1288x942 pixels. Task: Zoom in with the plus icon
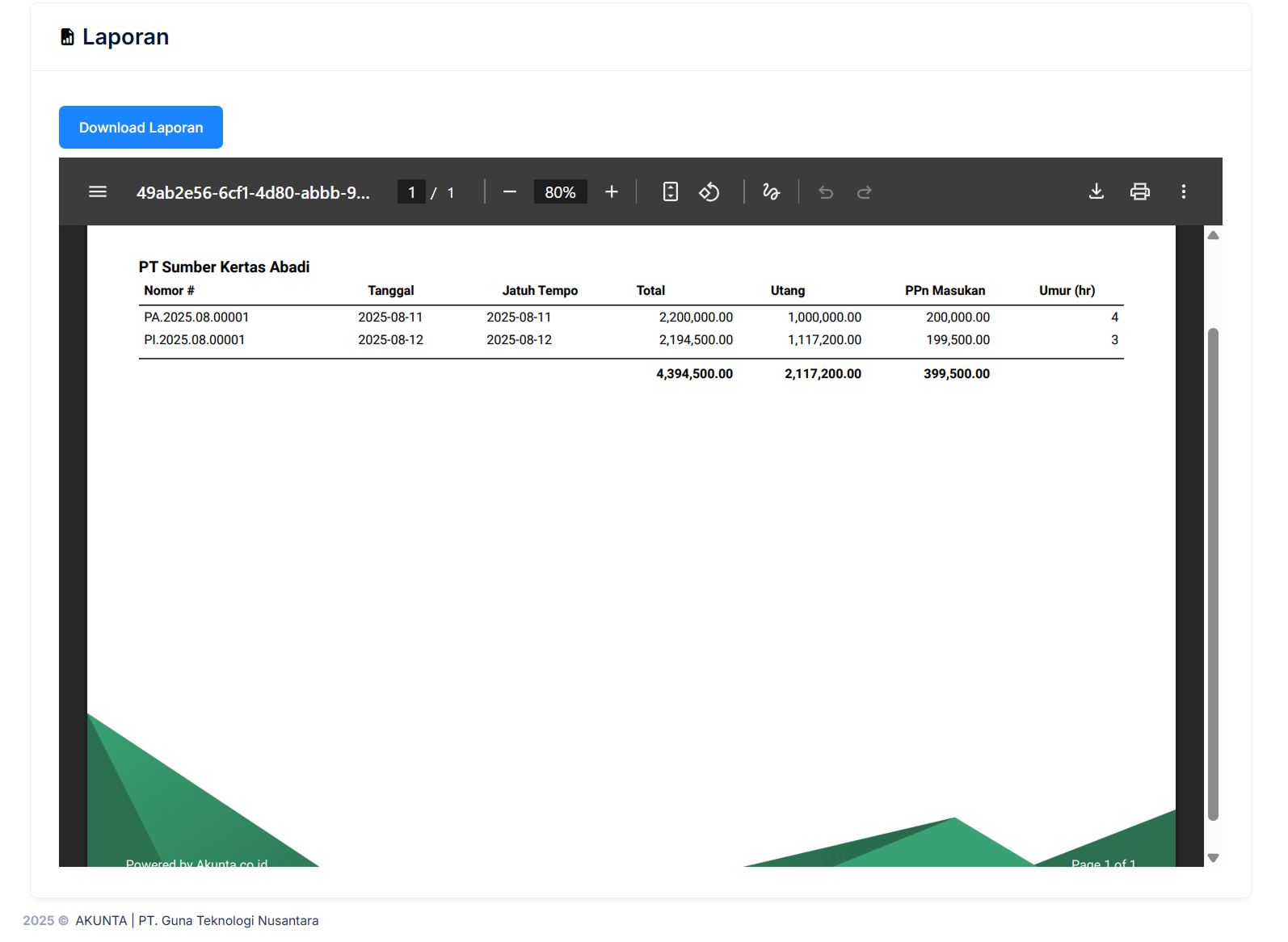pyautogui.click(x=612, y=192)
